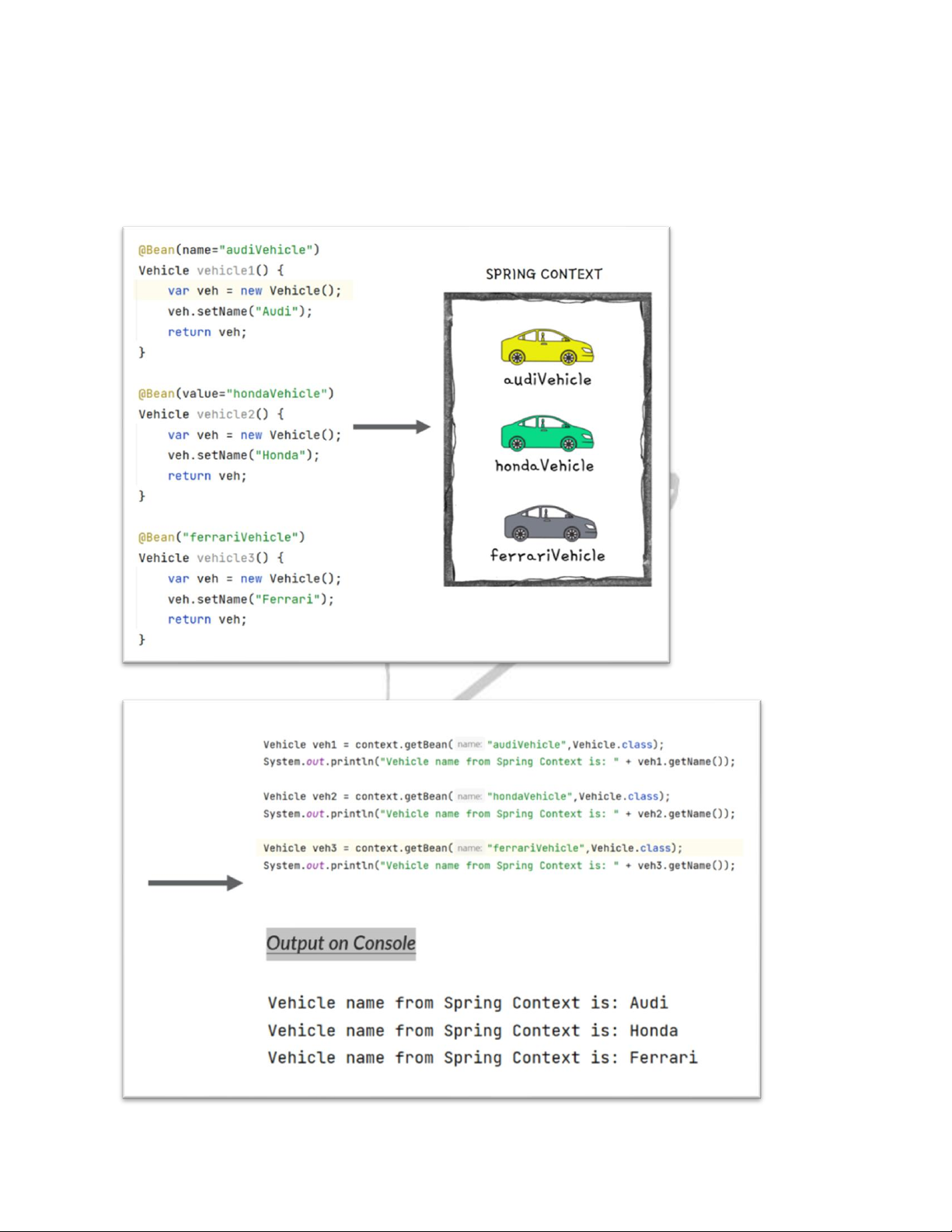Click the @Bean(name="audiVehicle") annotation
Screen dimensions: 952x1232
(229, 250)
